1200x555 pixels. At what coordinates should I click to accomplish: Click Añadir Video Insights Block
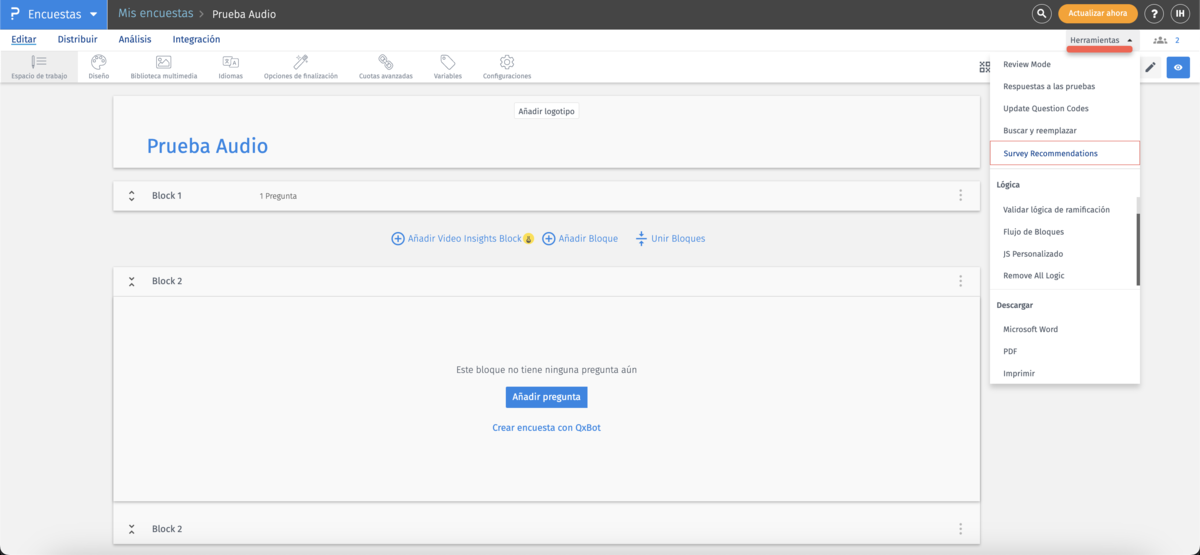tap(462, 239)
